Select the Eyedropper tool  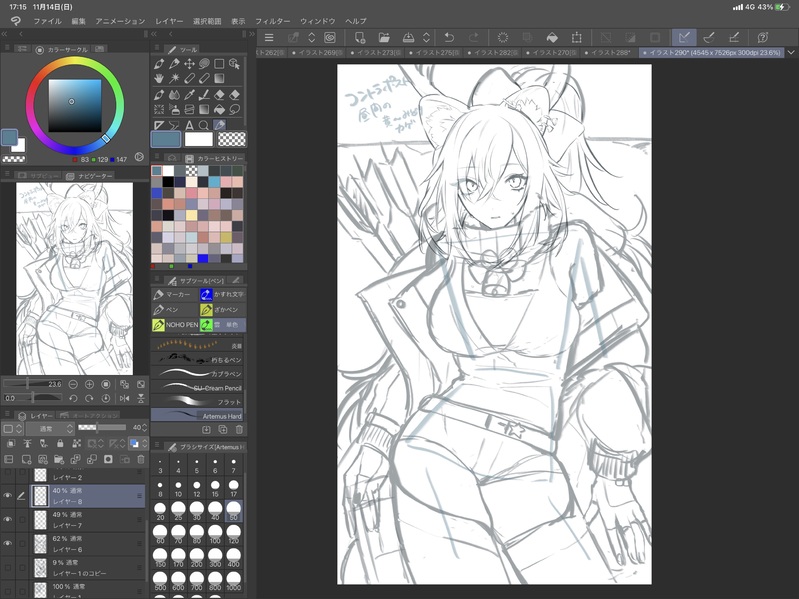tap(189, 95)
